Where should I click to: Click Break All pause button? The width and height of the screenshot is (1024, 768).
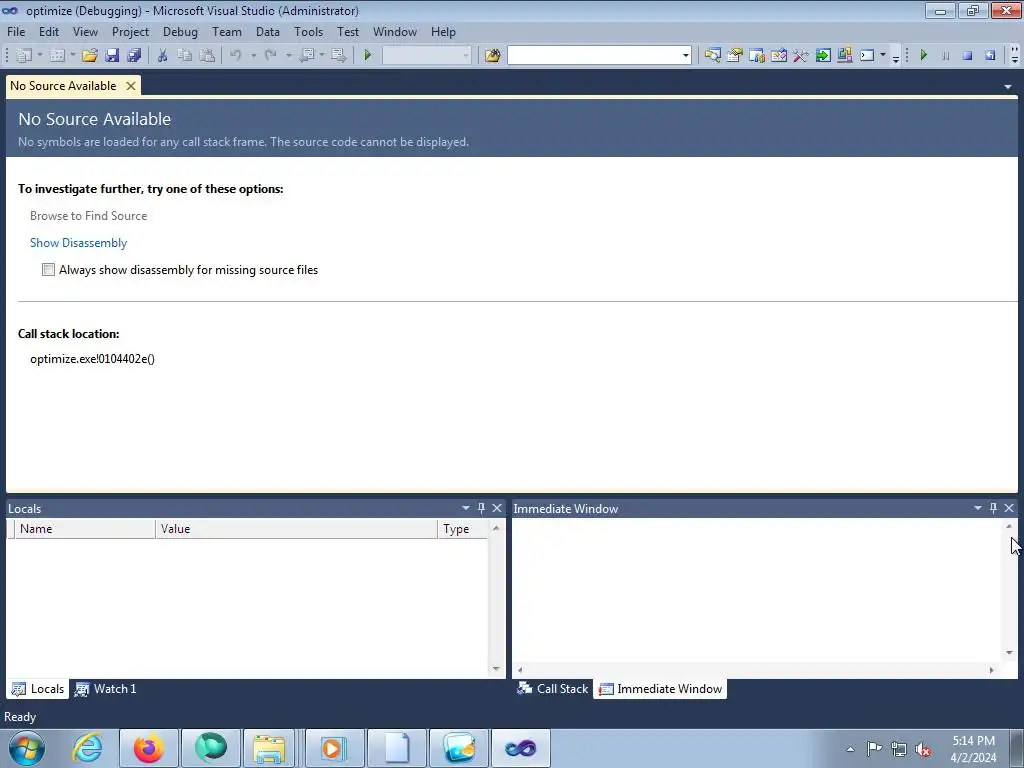pyautogui.click(x=946, y=56)
